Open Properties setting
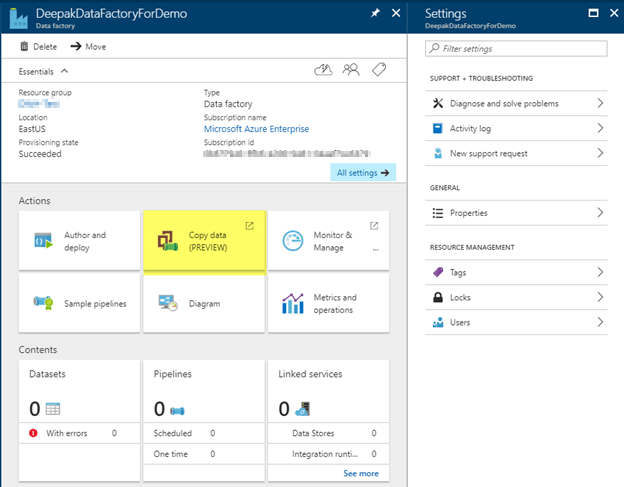This screenshot has height=487, width=624. 516,213
